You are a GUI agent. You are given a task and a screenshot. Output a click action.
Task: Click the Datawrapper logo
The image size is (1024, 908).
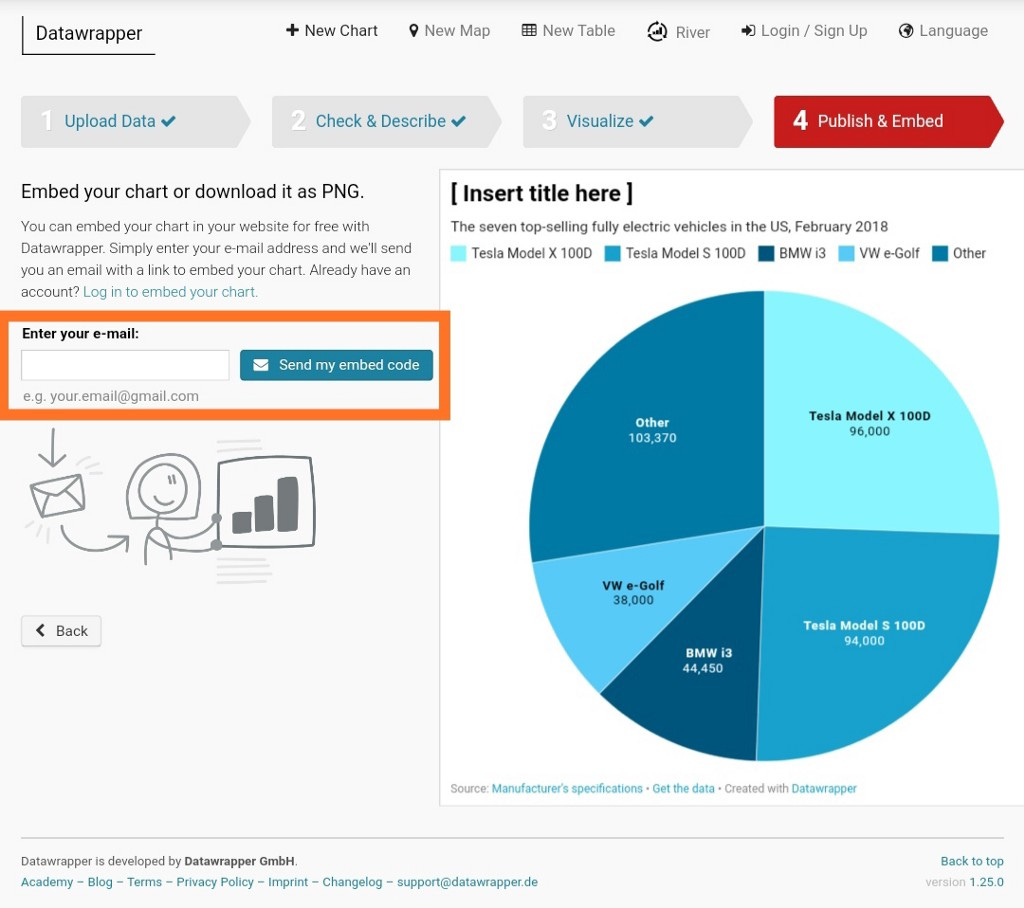87,33
